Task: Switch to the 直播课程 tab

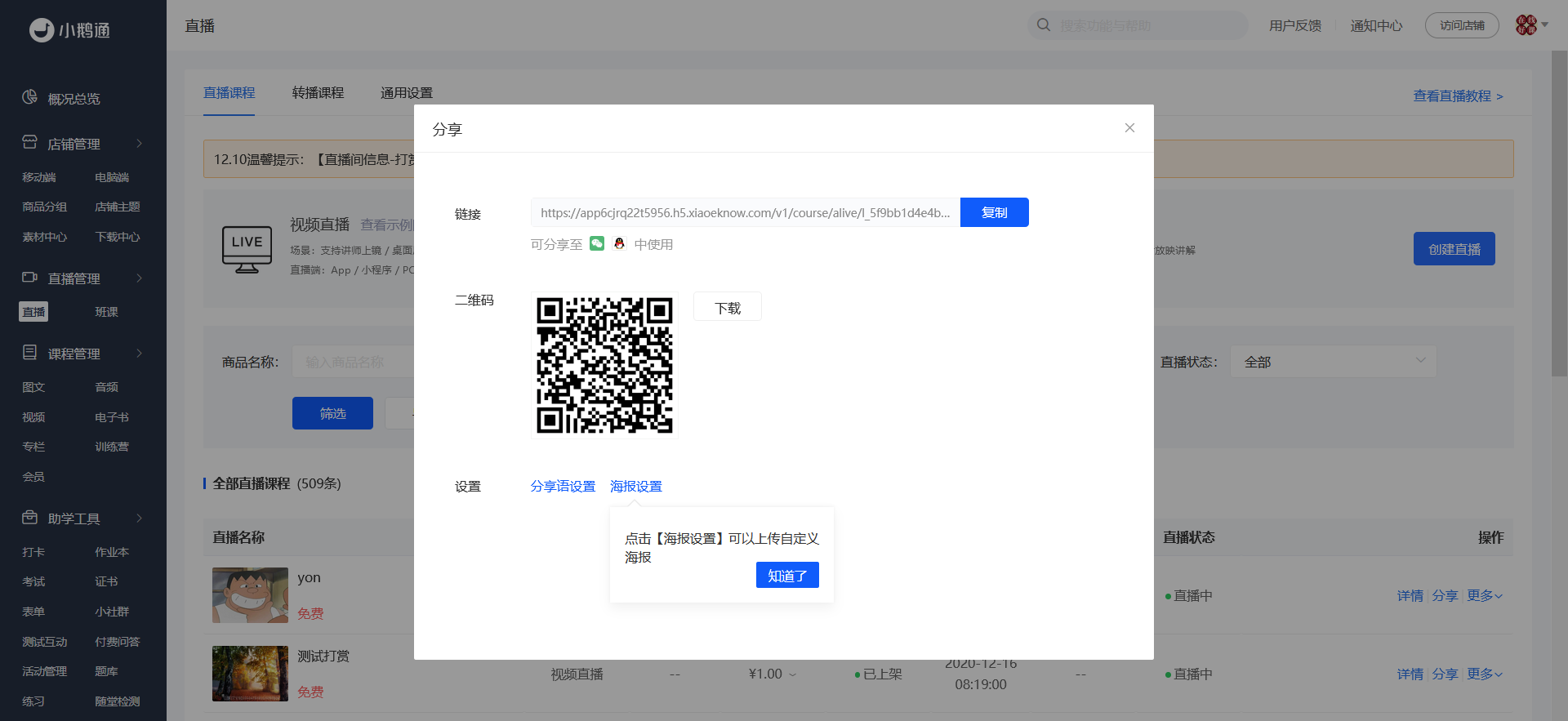Action: [x=229, y=93]
